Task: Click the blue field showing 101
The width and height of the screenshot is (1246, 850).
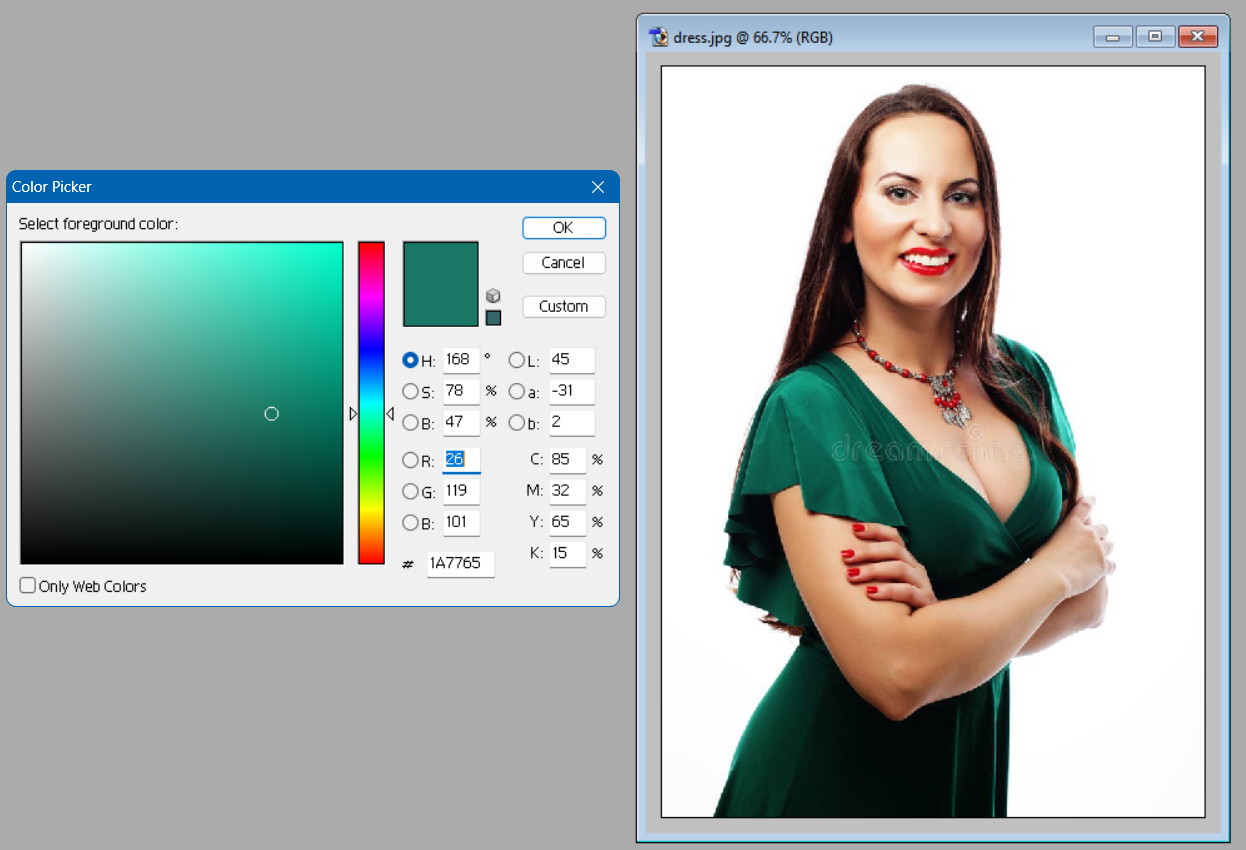Action: coord(461,522)
